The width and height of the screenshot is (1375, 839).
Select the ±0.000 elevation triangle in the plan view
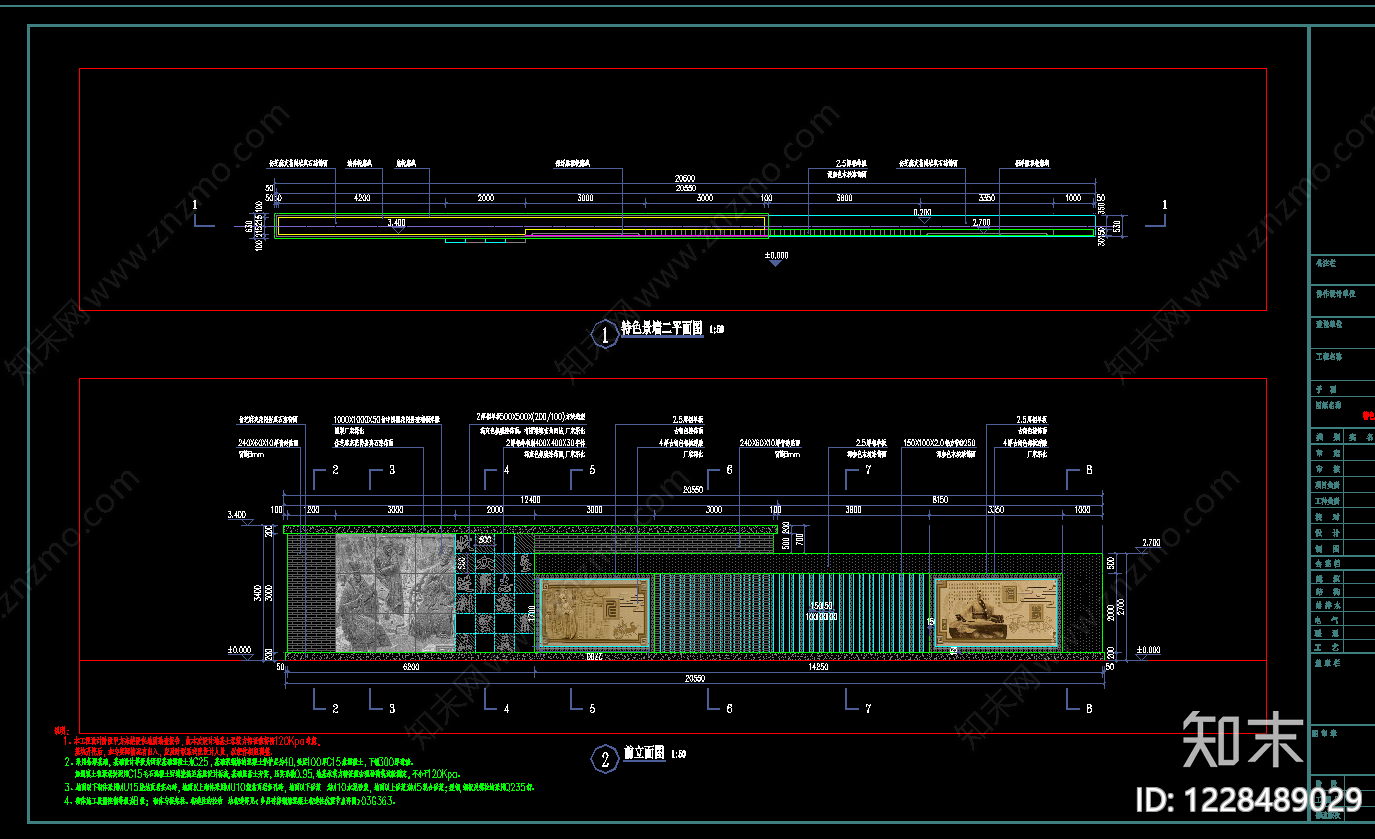pos(776,260)
